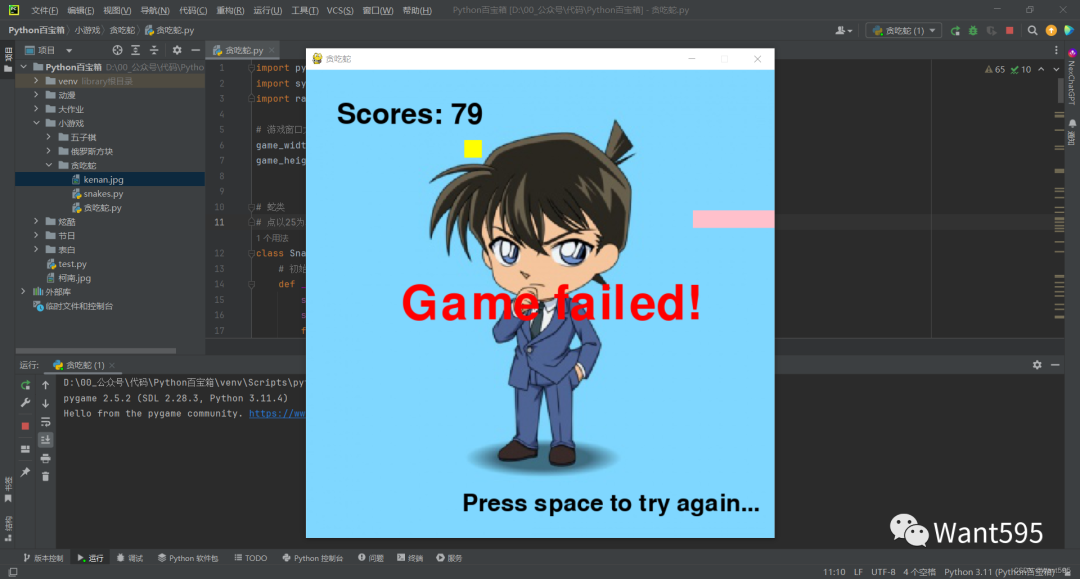This screenshot has height=579, width=1080.
Task: Open the 终端 tool window
Action: [411, 558]
